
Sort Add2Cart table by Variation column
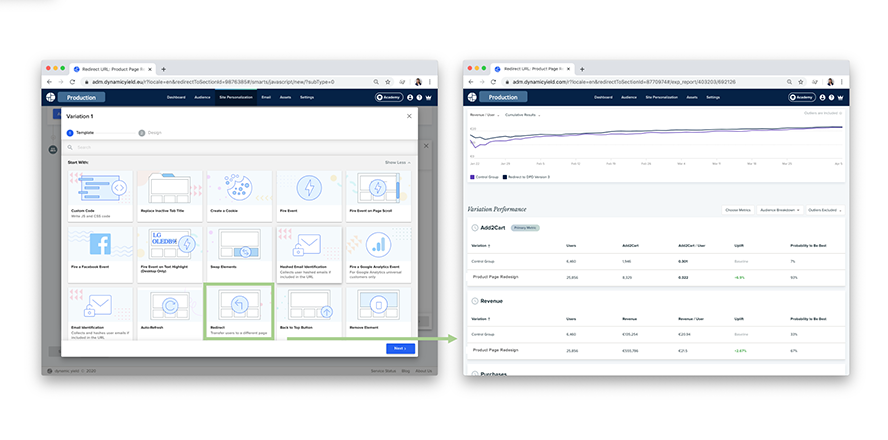pos(481,246)
